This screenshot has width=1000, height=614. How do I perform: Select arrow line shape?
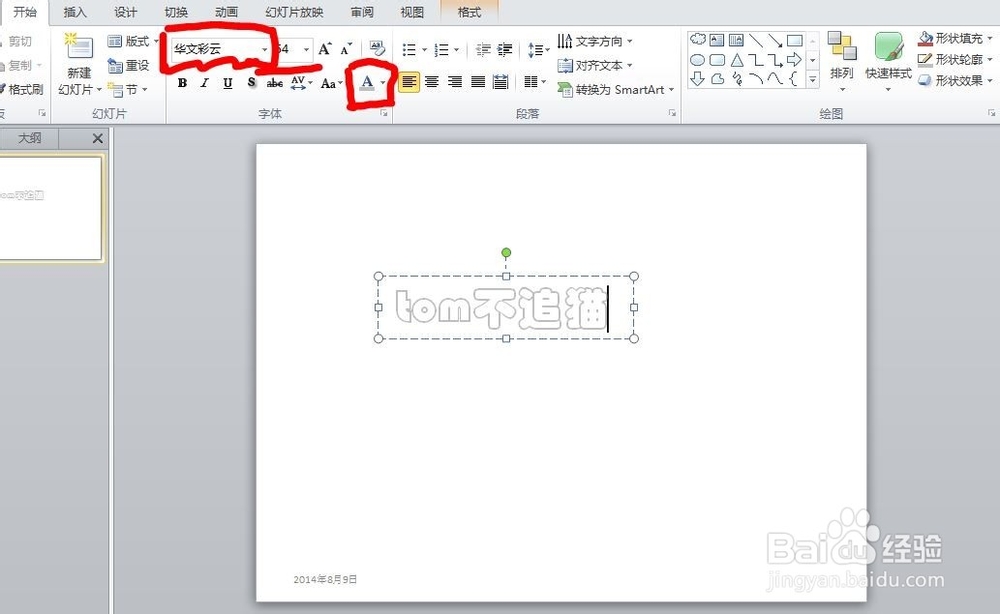775,40
